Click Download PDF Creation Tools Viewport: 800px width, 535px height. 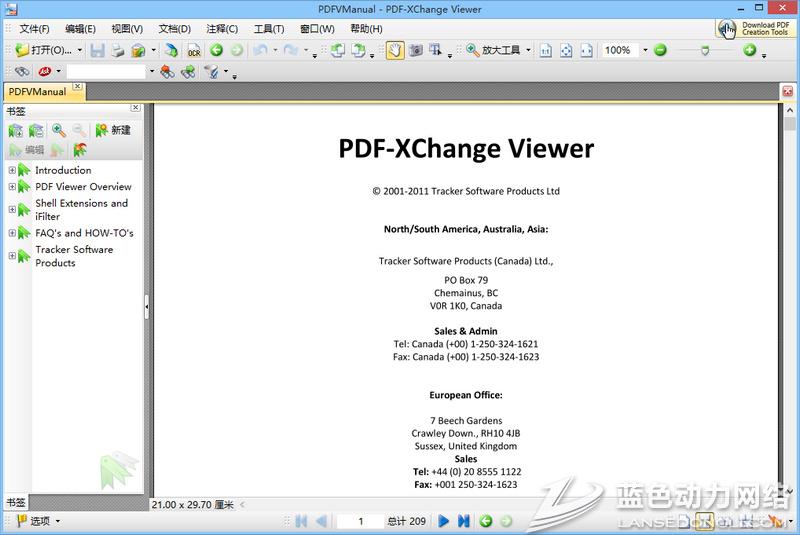point(756,28)
